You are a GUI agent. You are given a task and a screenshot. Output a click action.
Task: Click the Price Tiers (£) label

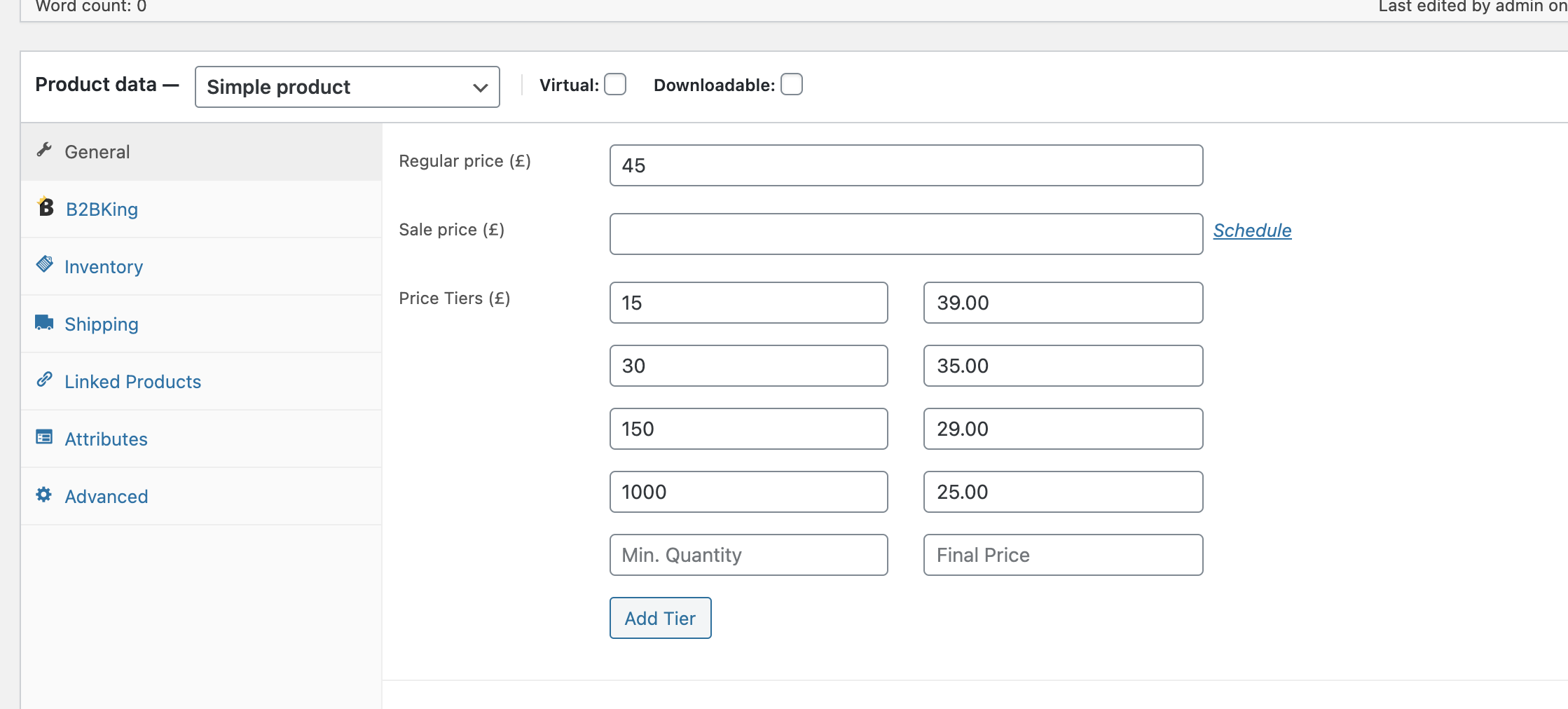pyautogui.click(x=455, y=298)
